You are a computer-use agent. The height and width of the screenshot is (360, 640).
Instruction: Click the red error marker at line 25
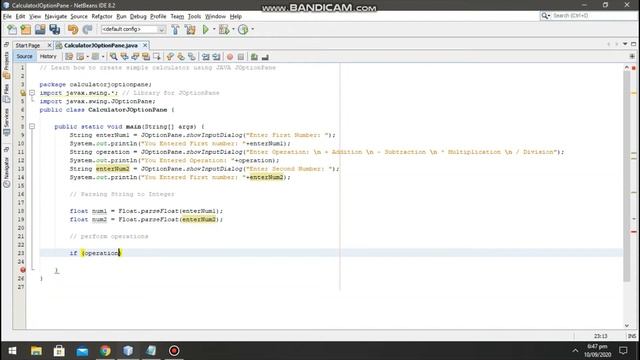(x=23, y=270)
